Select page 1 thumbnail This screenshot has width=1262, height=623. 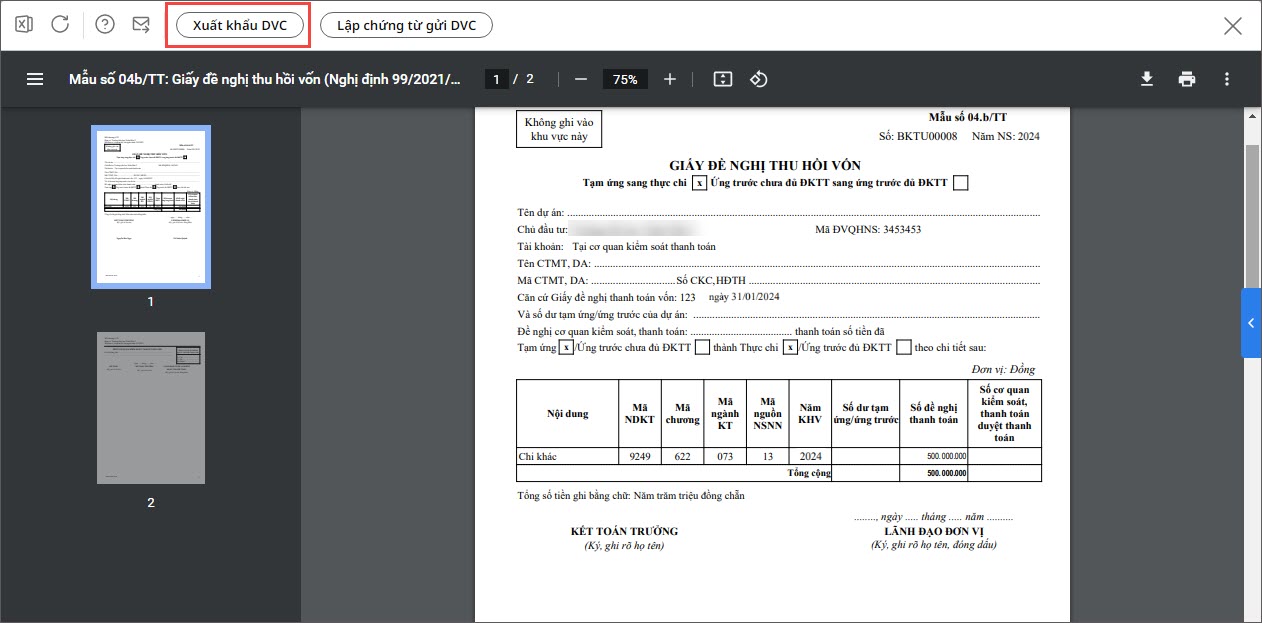pyautogui.click(x=151, y=206)
